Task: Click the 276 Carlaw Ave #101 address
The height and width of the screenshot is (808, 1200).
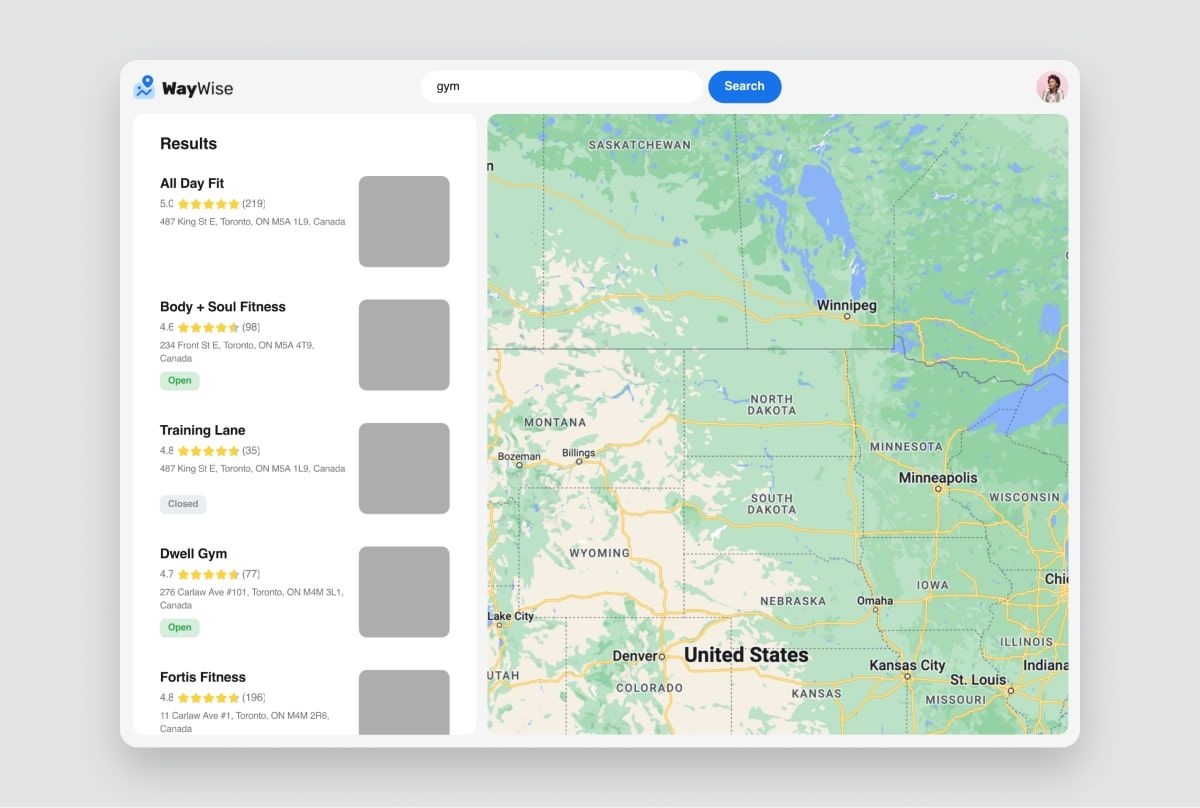Action: pos(252,598)
